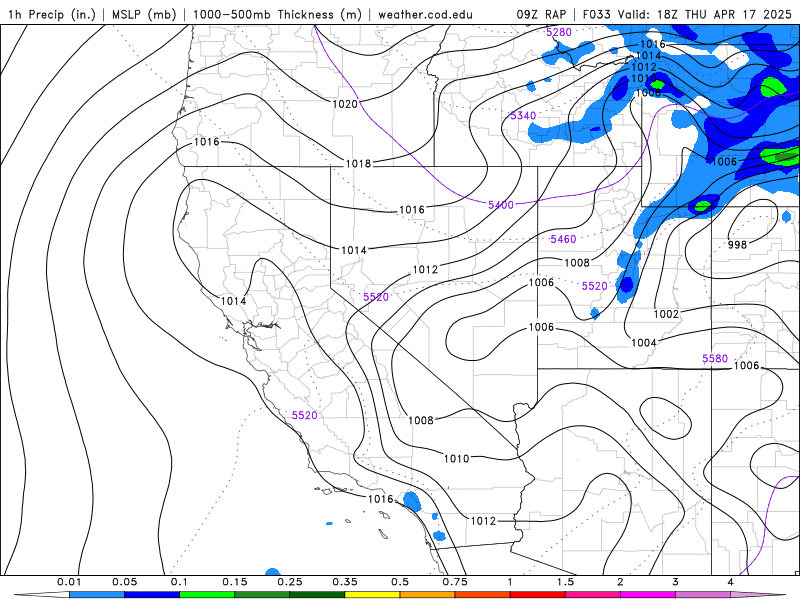Click the 0.05 legend value

[x=124, y=582]
